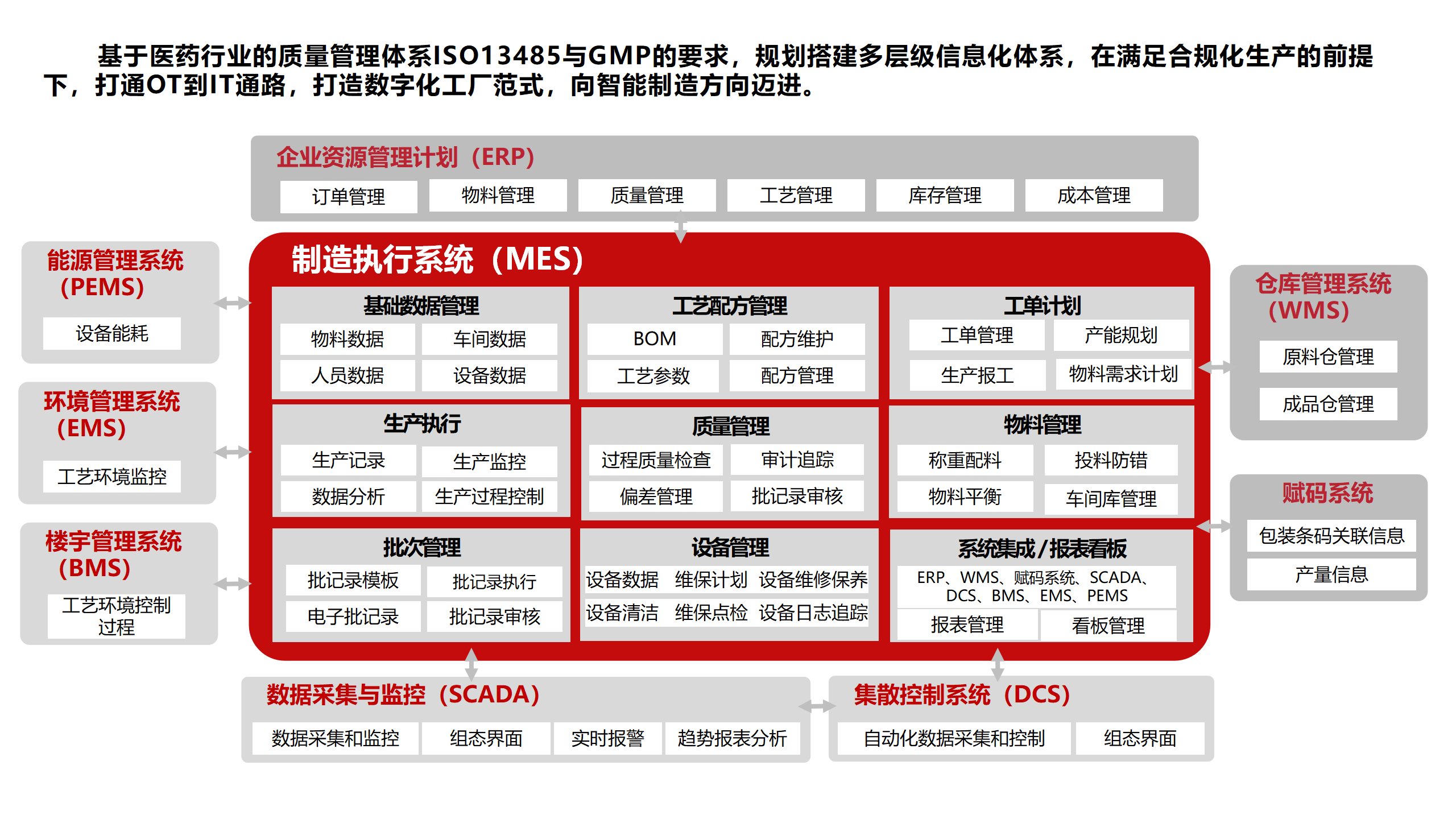Click the 集散控制系统 (DCS) heading
Screen dimensions: 1456x819
[962, 695]
